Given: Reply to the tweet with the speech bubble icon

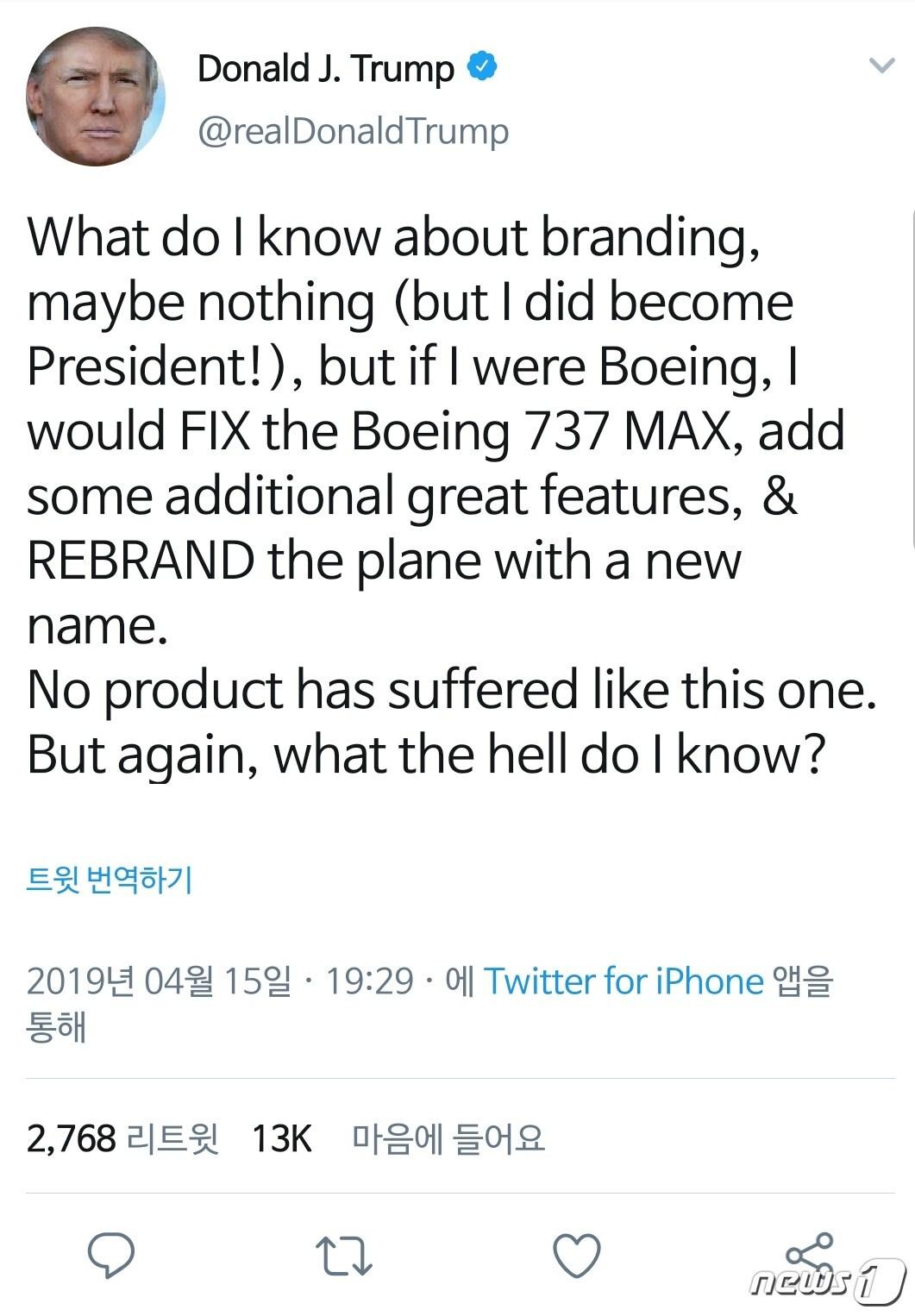Looking at the screenshot, I should click(111, 1256).
